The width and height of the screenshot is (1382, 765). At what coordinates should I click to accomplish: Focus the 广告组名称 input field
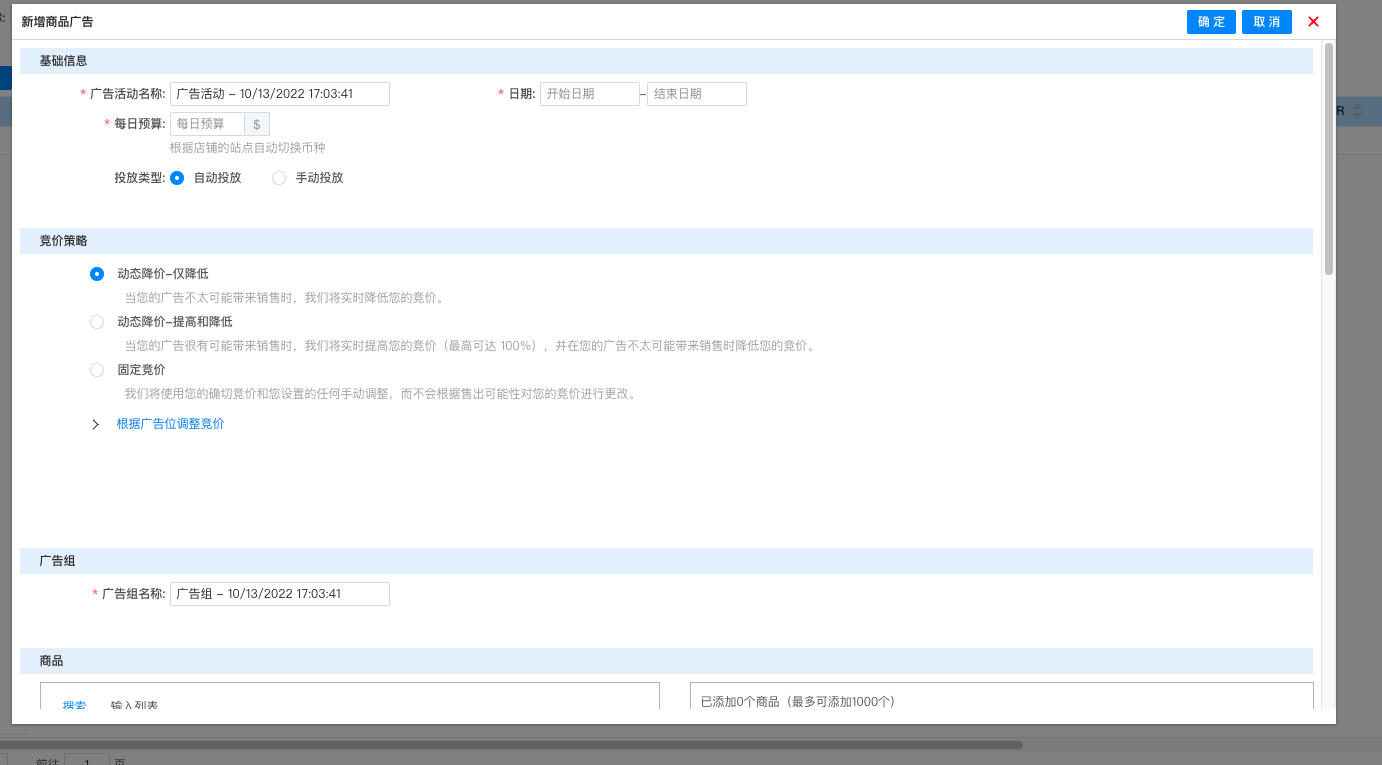280,594
